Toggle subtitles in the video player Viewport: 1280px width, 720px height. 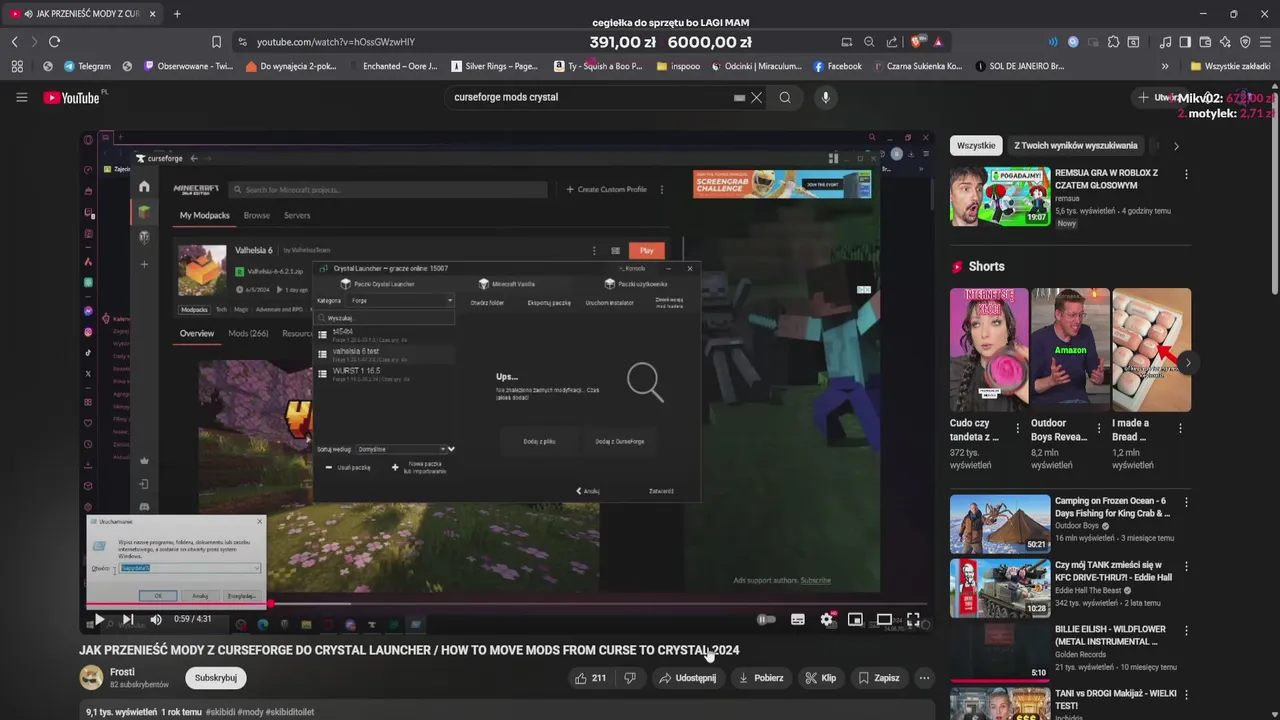pos(798,620)
